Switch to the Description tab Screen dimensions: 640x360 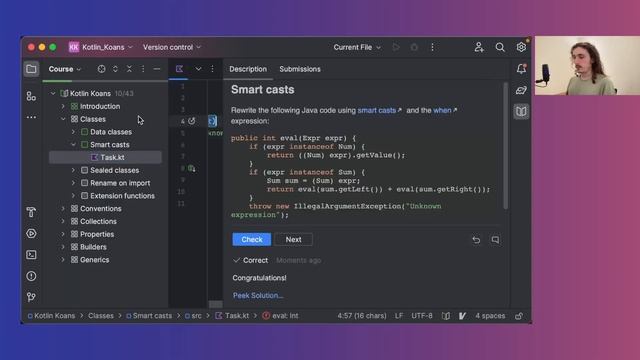click(248, 69)
